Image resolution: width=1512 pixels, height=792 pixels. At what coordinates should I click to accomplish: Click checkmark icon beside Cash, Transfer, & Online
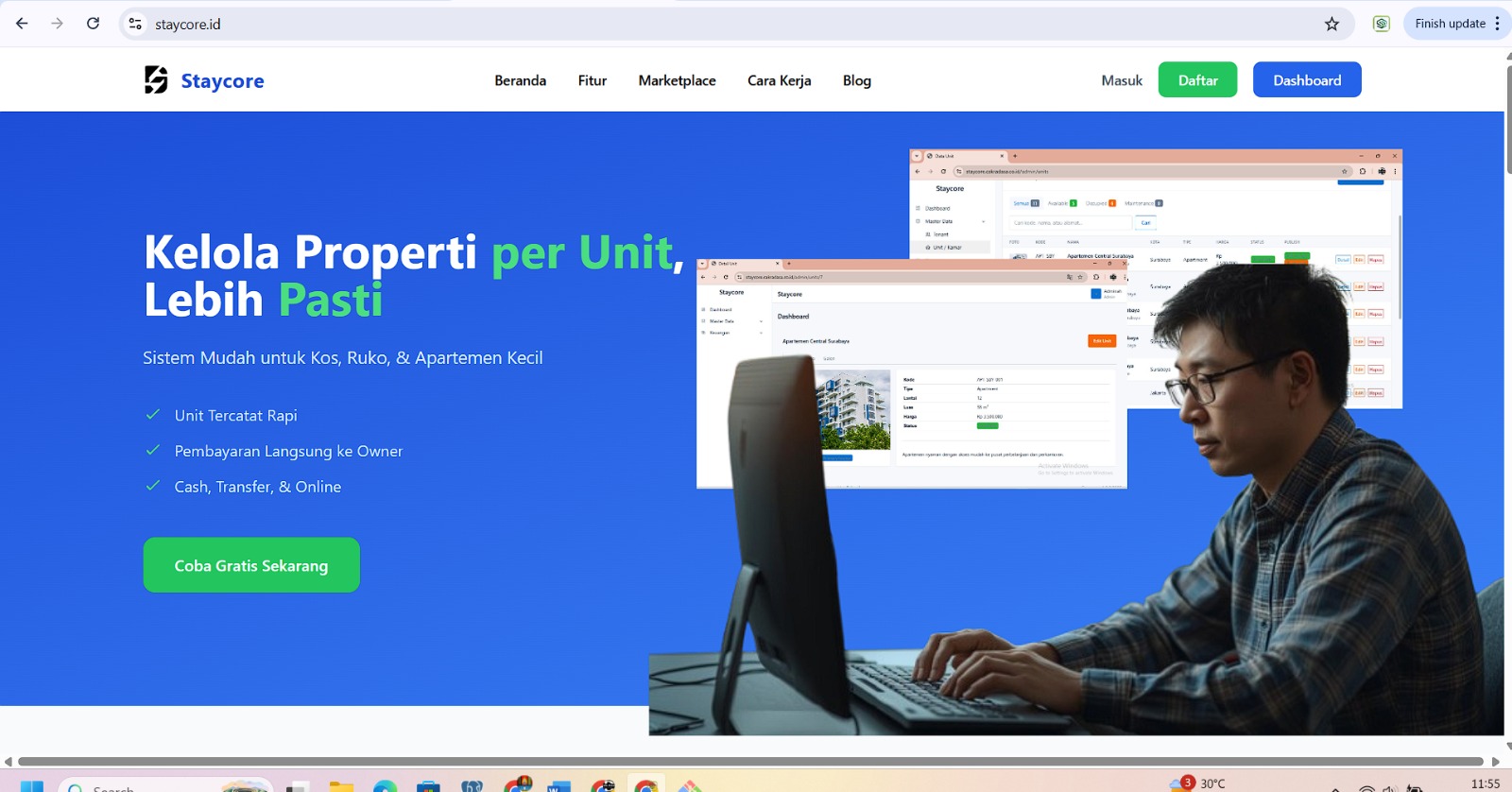152,486
